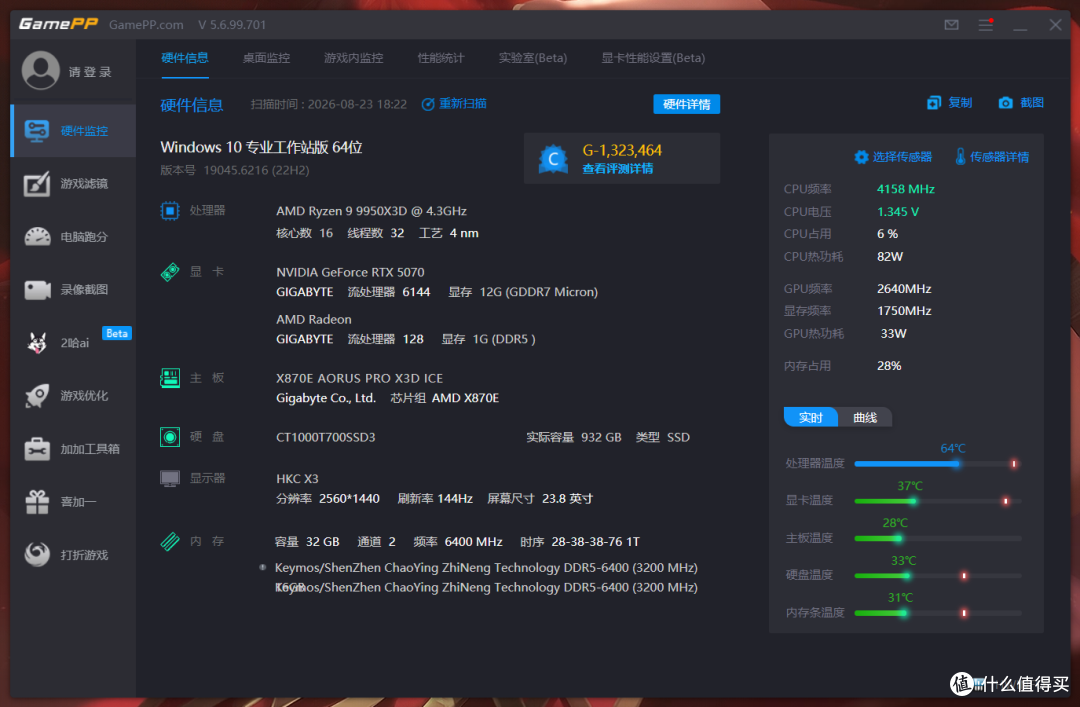Image resolution: width=1080 pixels, height=707 pixels.
Task: Click the 显卡 graphics card icon
Action: tap(170, 272)
